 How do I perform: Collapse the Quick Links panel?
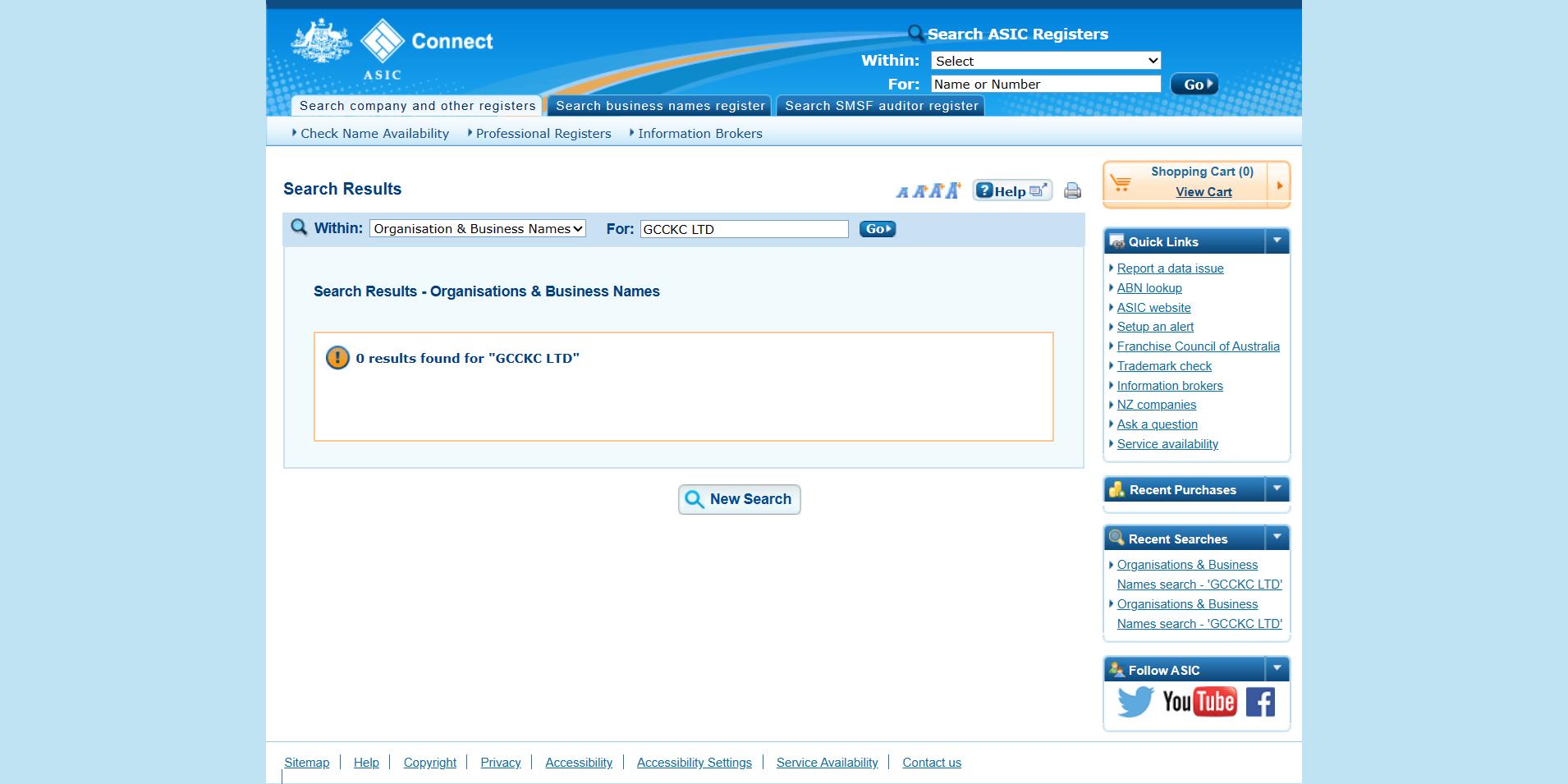(x=1277, y=241)
